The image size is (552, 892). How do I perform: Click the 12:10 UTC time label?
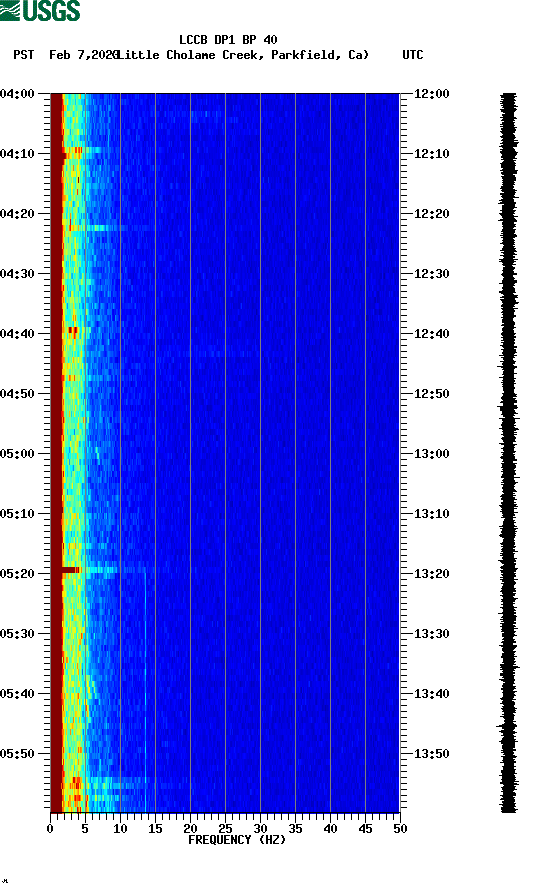pyautogui.click(x=431, y=154)
